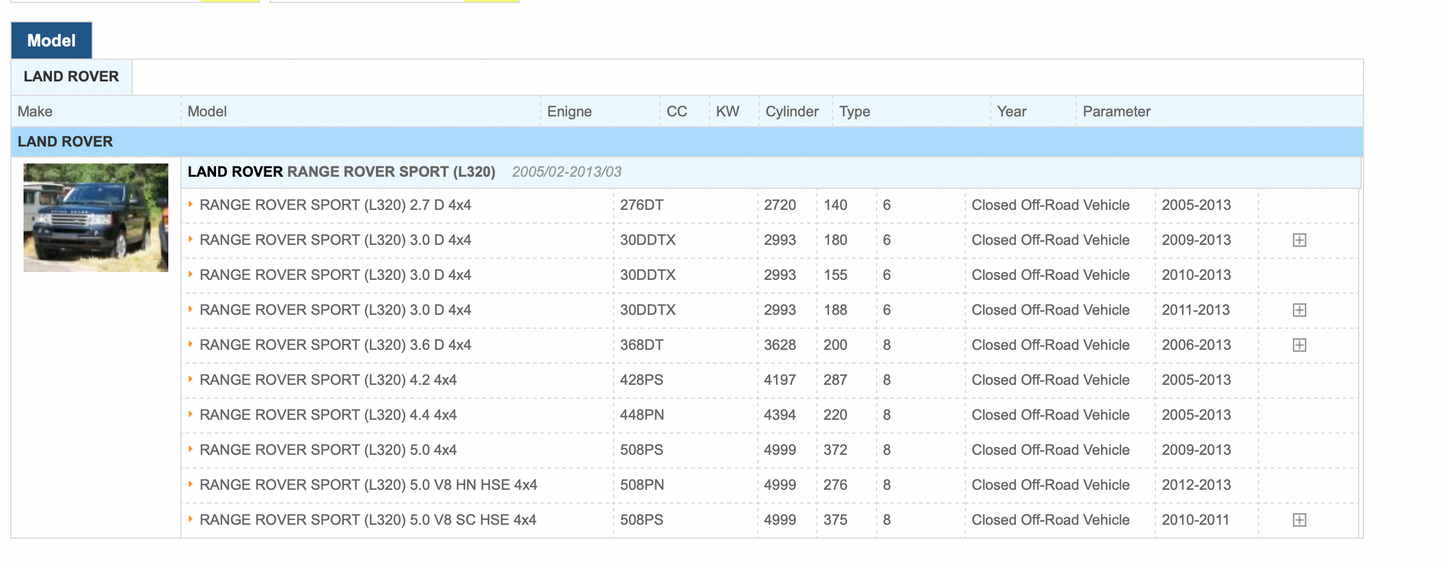Click the arrow bullet beside 5.0 V8 SC HSE

click(x=191, y=519)
